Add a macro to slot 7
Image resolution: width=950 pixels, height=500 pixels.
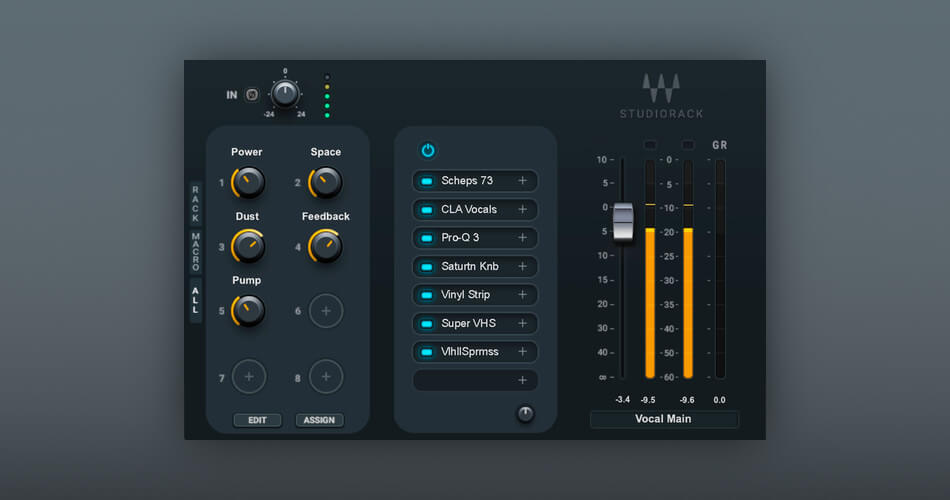[x=249, y=376]
